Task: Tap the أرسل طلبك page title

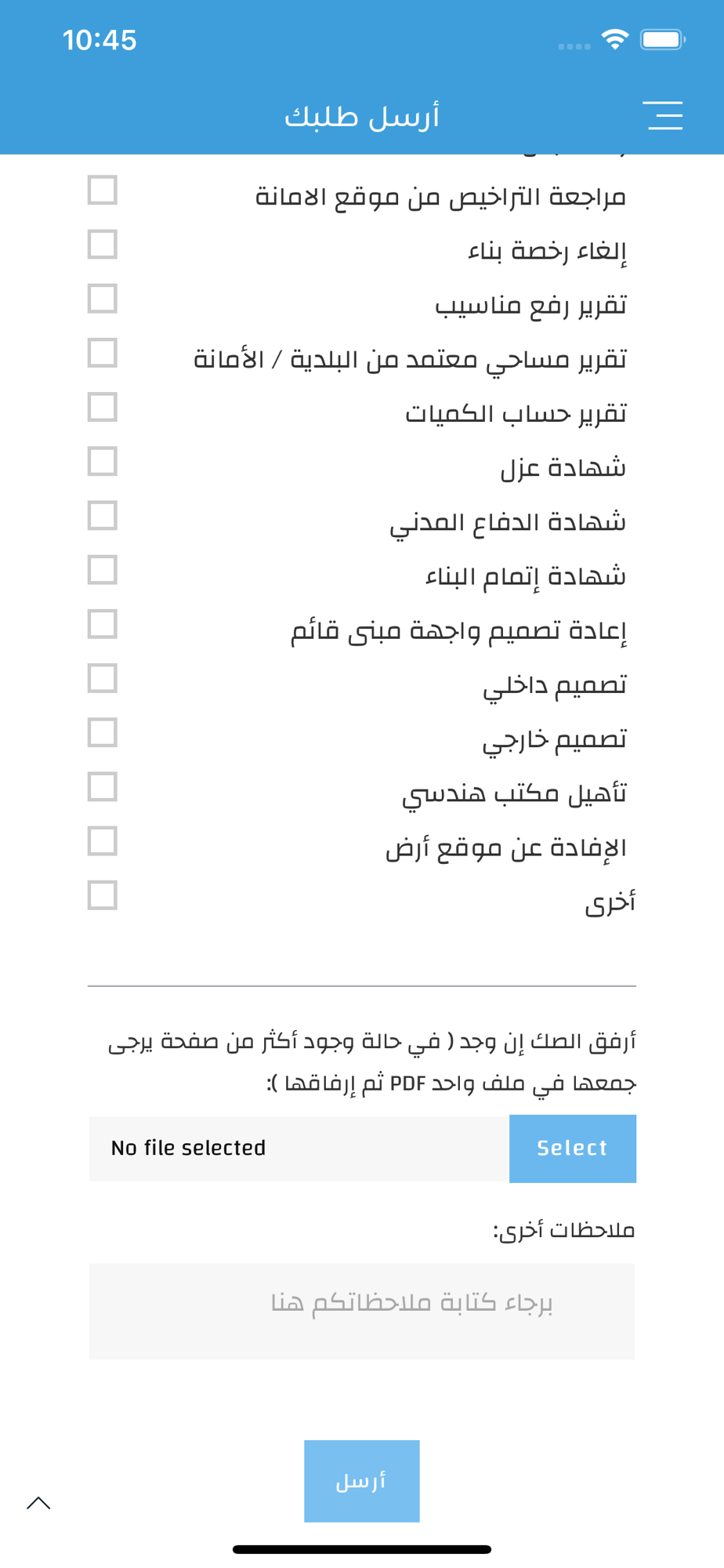Action: (x=362, y=117)
